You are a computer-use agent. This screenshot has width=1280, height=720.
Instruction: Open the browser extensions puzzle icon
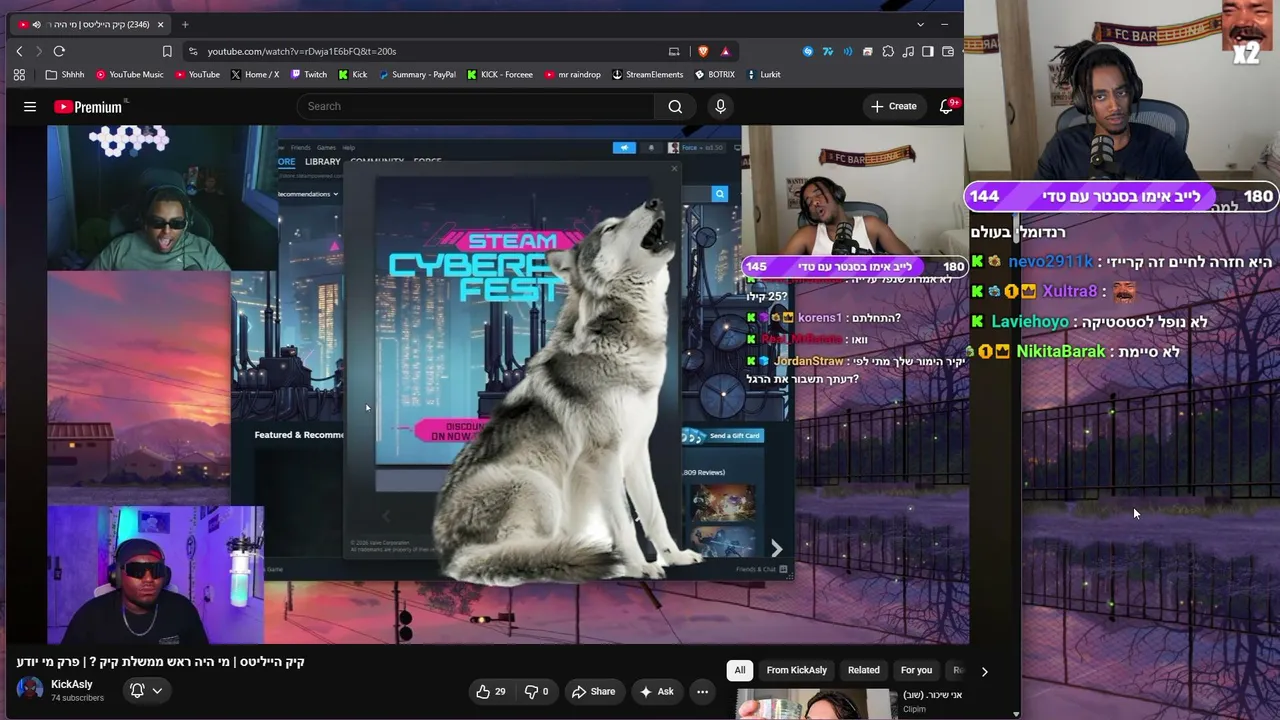888,51
